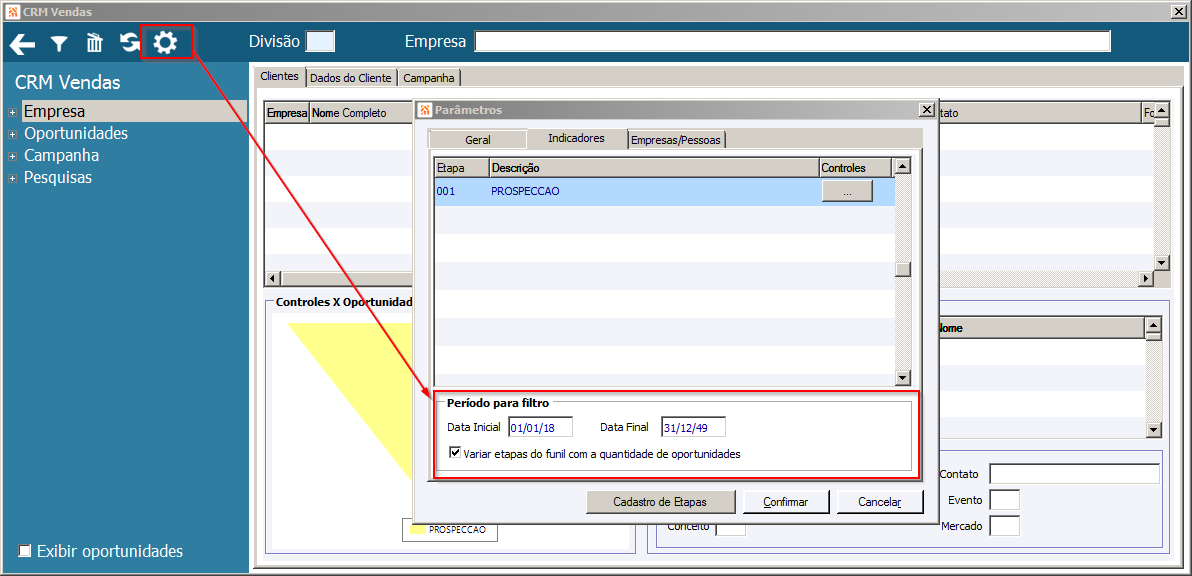Click the Empresa input field in header

pos(792,41)
